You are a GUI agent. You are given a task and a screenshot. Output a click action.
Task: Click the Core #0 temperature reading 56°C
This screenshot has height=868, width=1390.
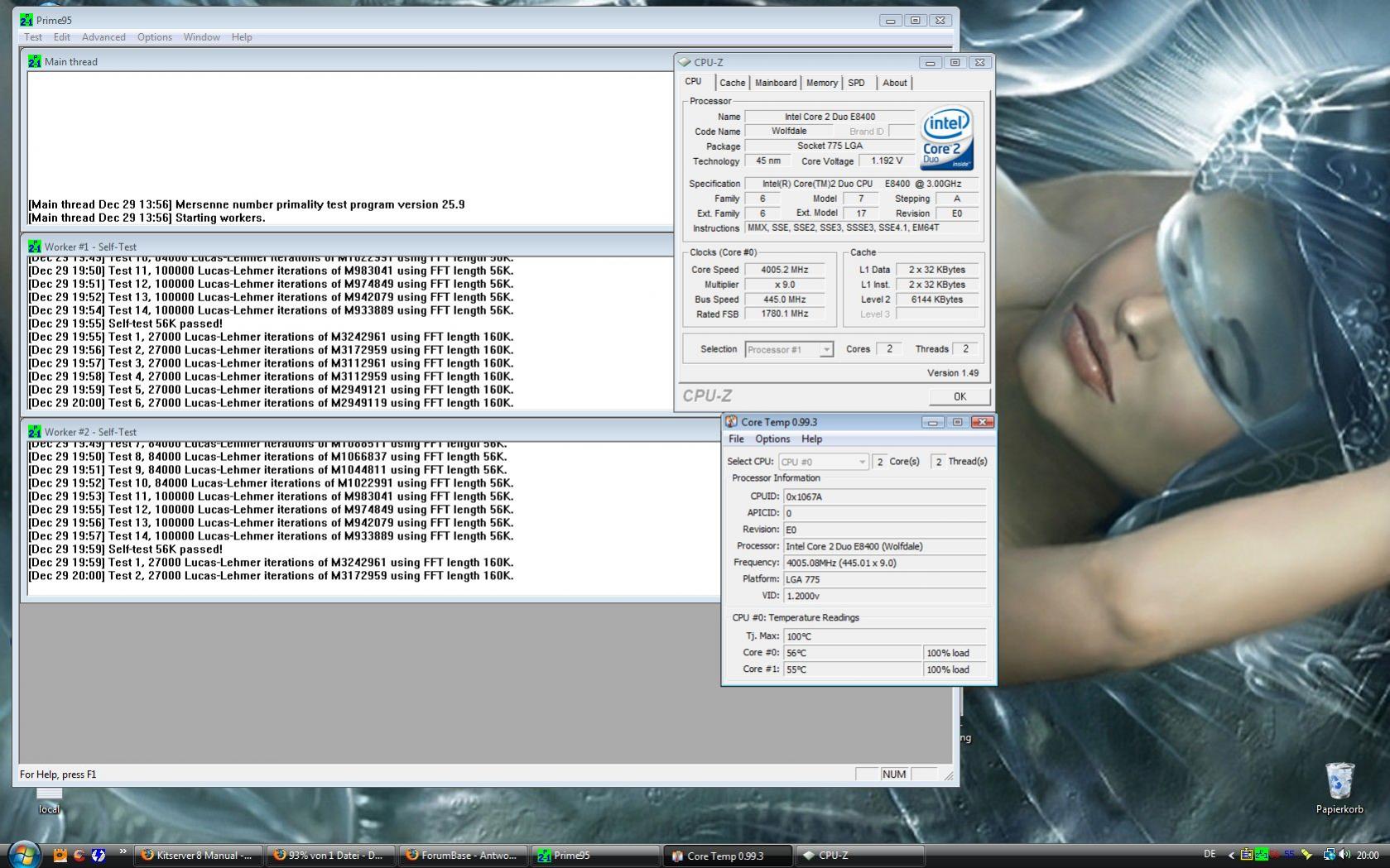tap(853, 654)
